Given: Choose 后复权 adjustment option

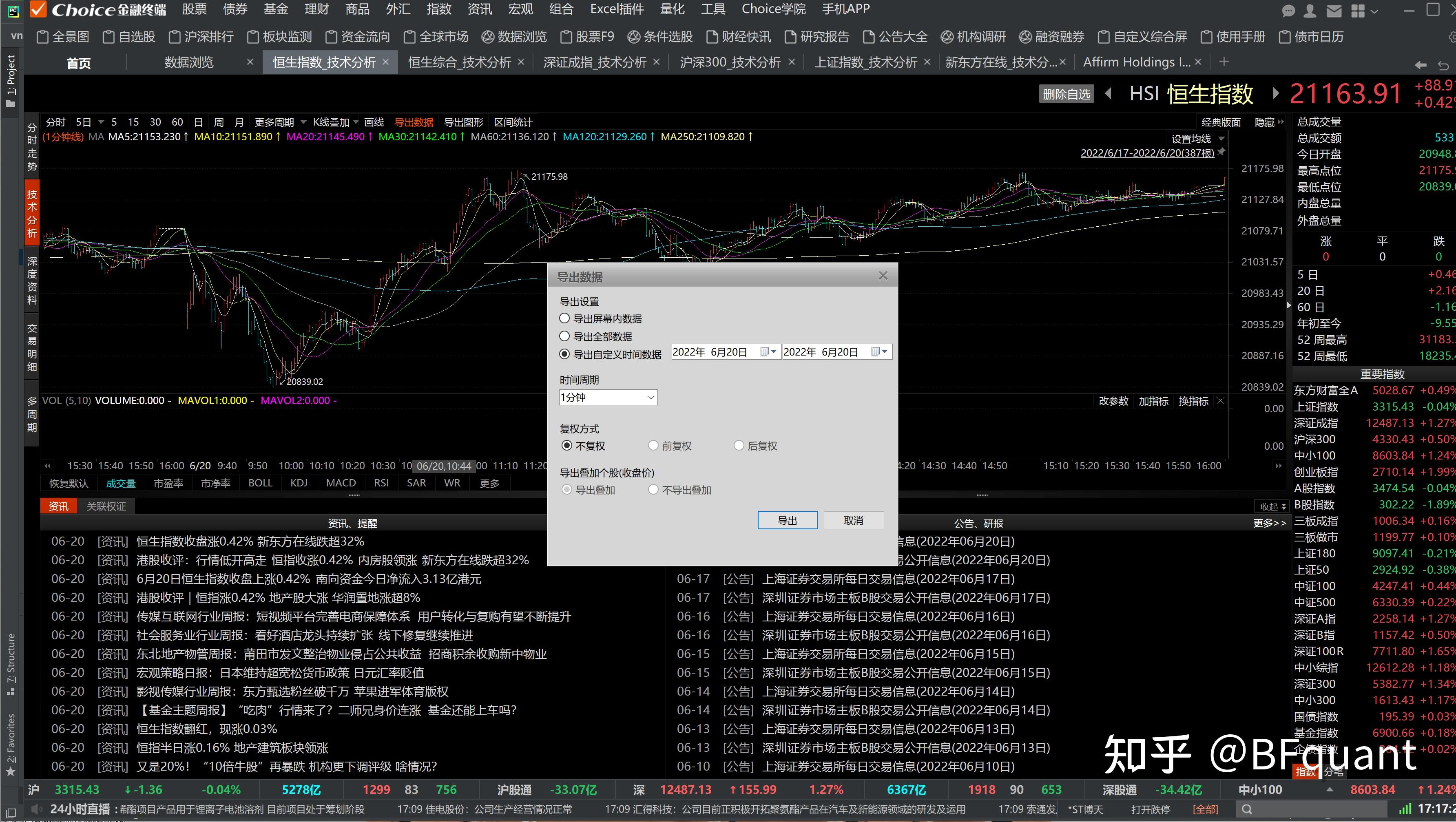Looking at the screenshot, I should [755, 446].
